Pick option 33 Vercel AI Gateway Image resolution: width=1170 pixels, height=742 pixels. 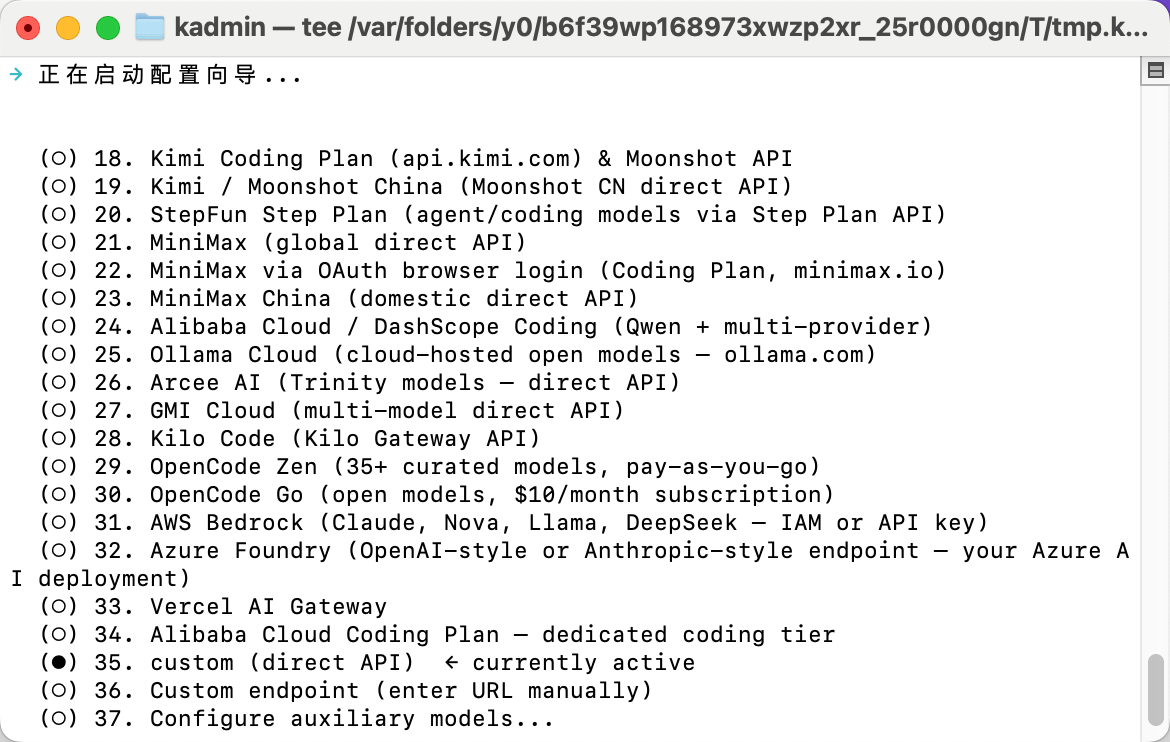59,606
